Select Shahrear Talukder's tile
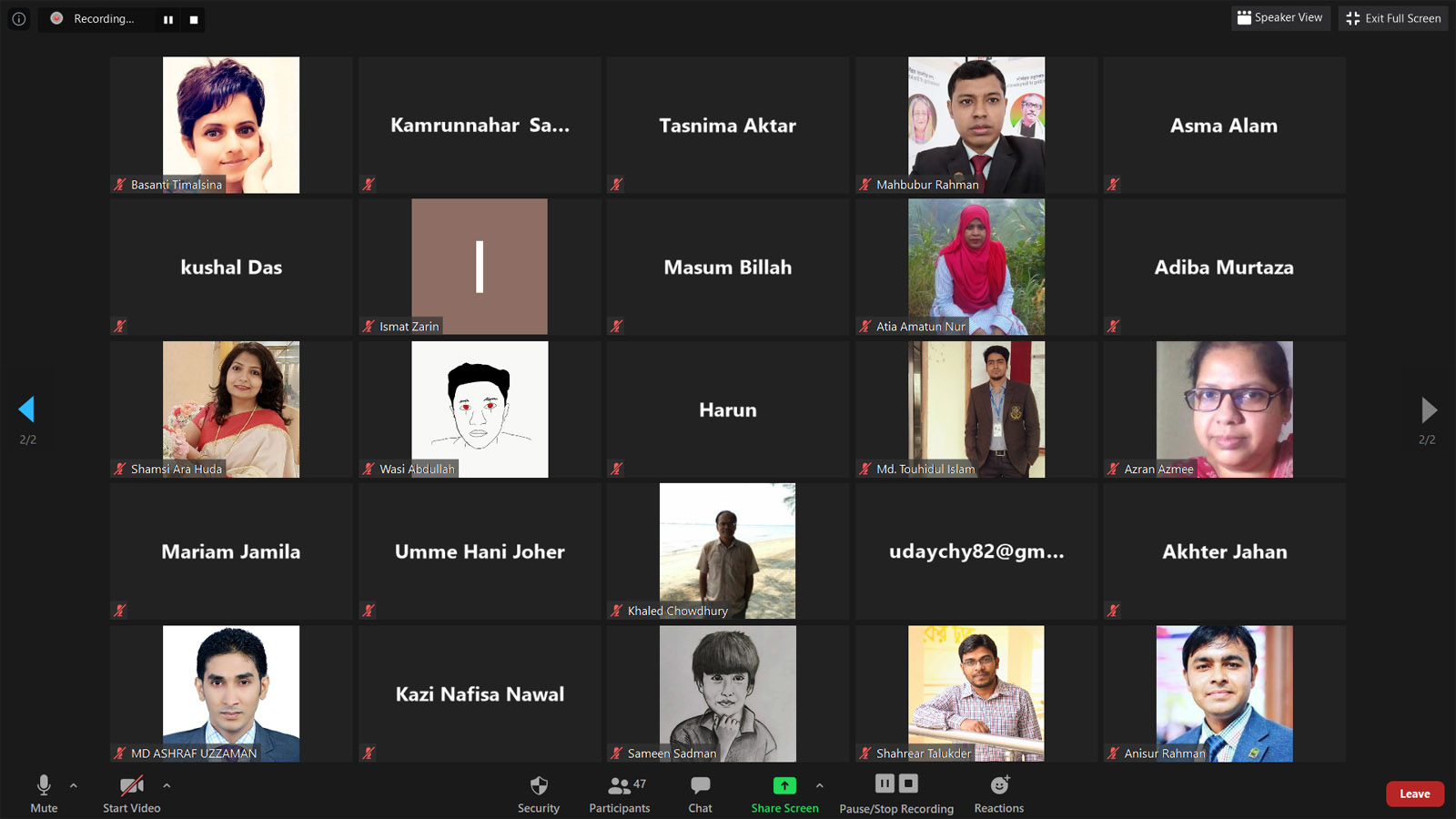The height and width of the screenshot is (819, 1456). [976, 693]
